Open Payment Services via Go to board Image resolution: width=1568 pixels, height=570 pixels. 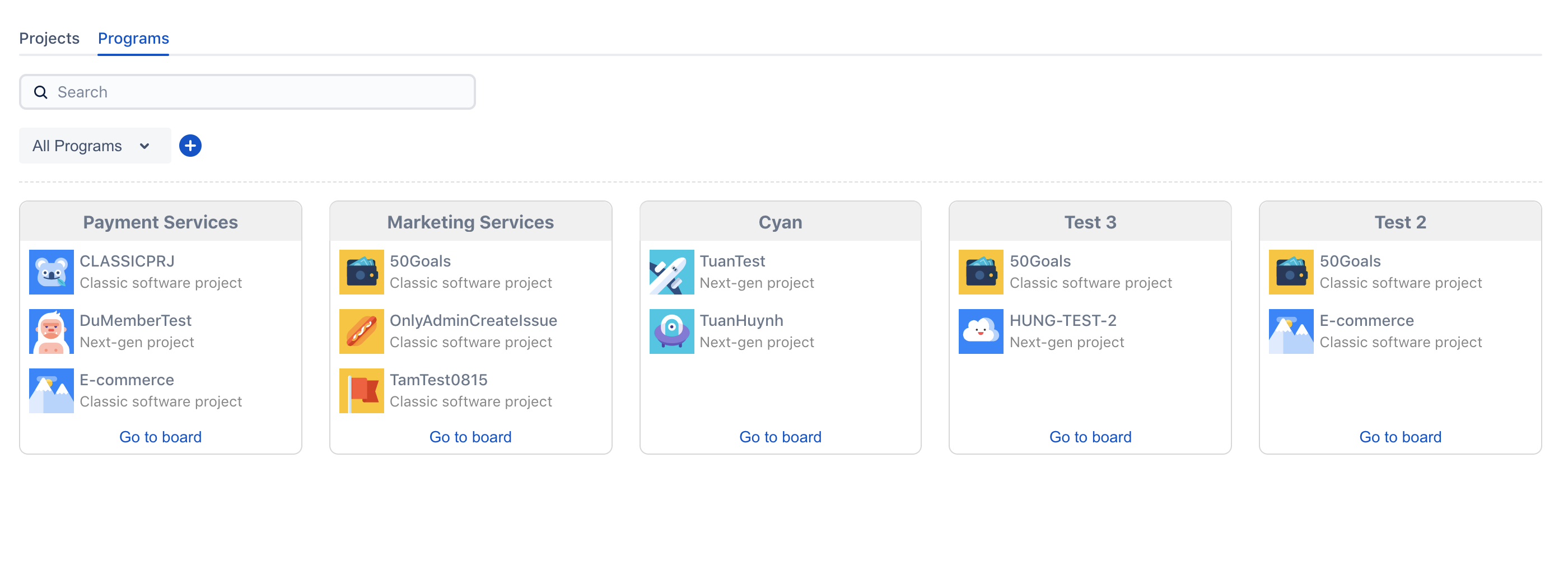(x=160, y=437)
